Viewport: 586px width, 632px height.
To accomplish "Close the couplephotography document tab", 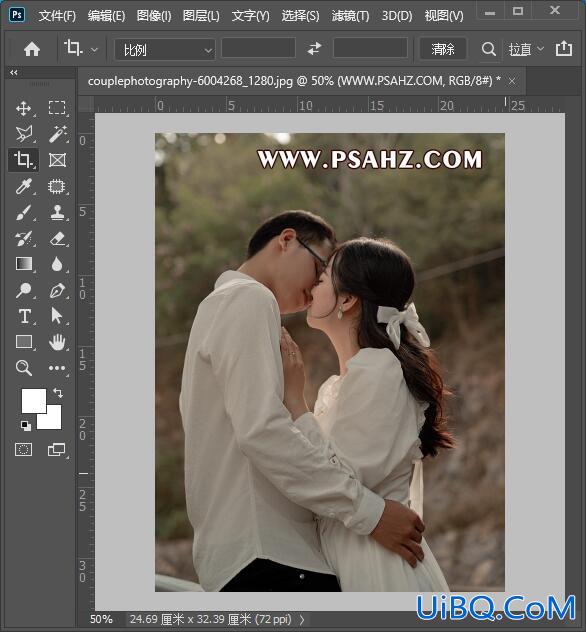I will (x=512, y=81).
